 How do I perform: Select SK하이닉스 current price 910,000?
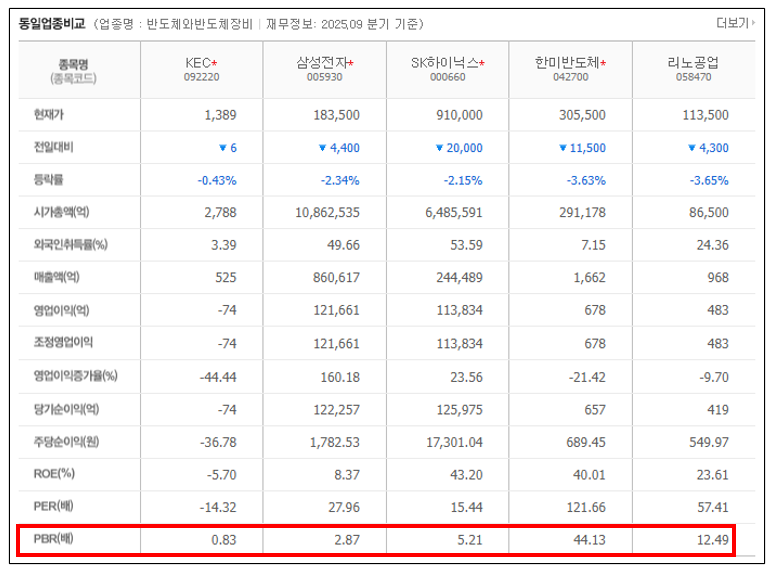pos(459,115)
